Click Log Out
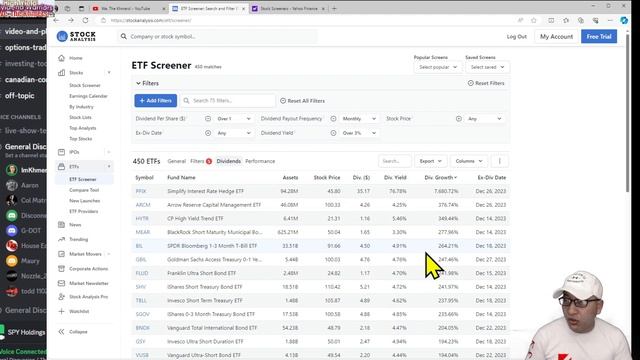 tap(517, 36)
